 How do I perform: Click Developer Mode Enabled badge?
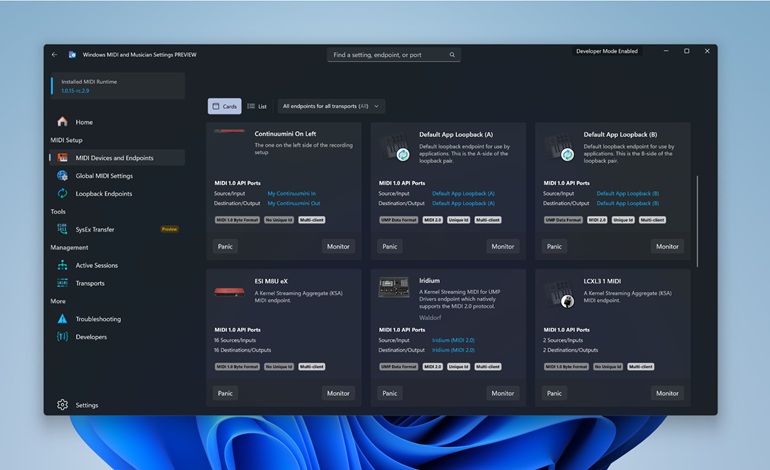(607, 51)
